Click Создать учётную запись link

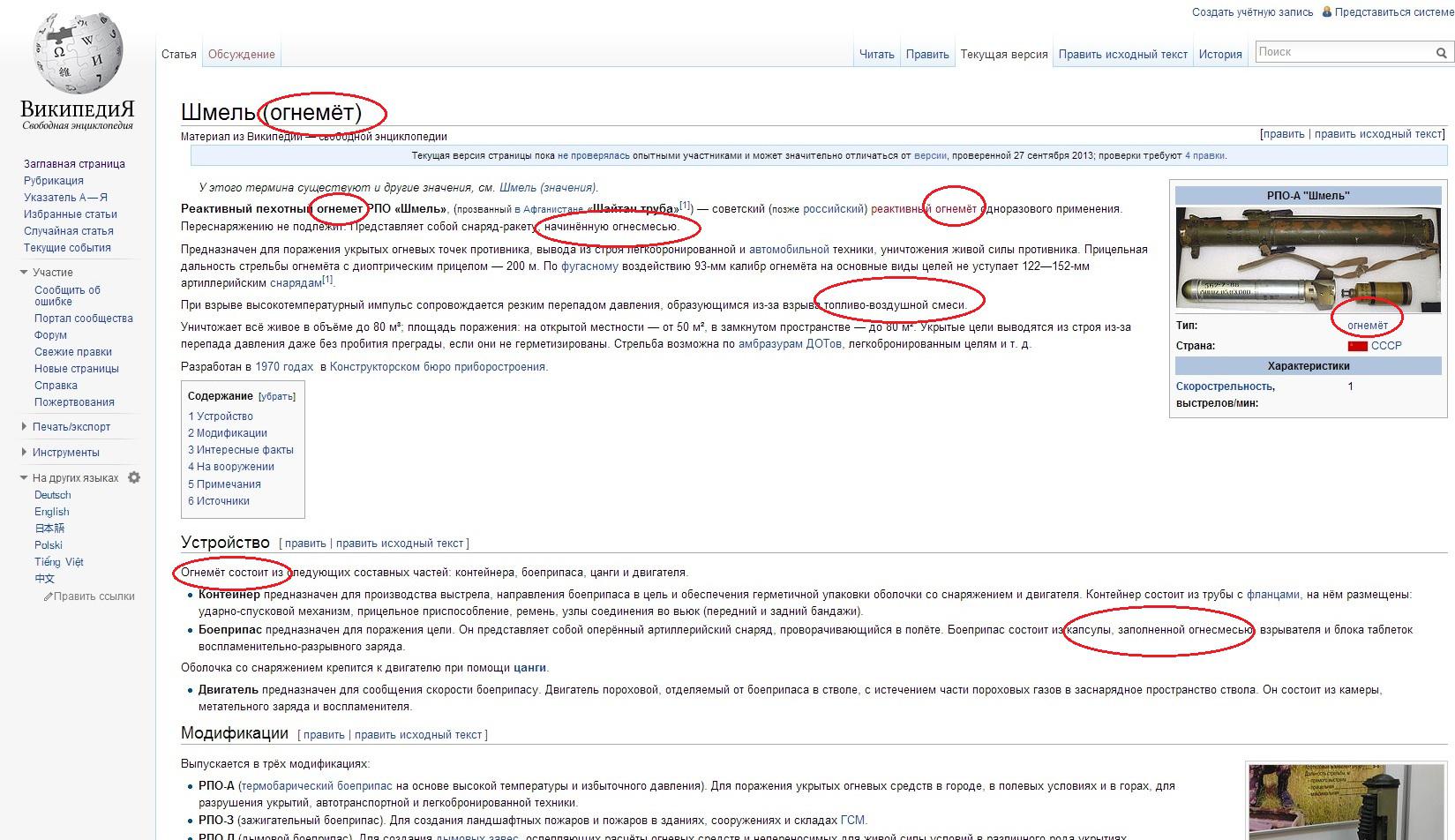point(1253,12)
